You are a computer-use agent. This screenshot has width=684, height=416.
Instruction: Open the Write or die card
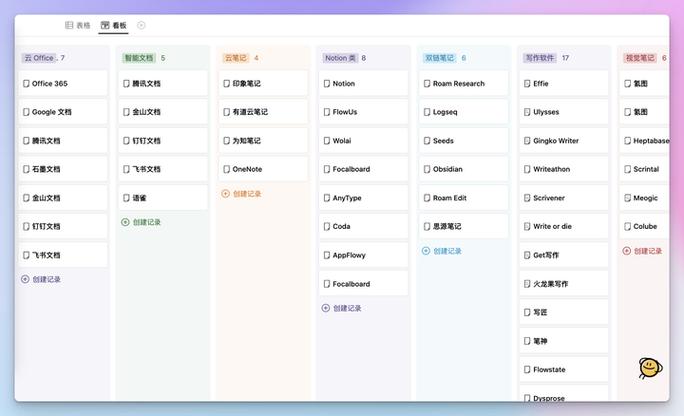(564, 227)
